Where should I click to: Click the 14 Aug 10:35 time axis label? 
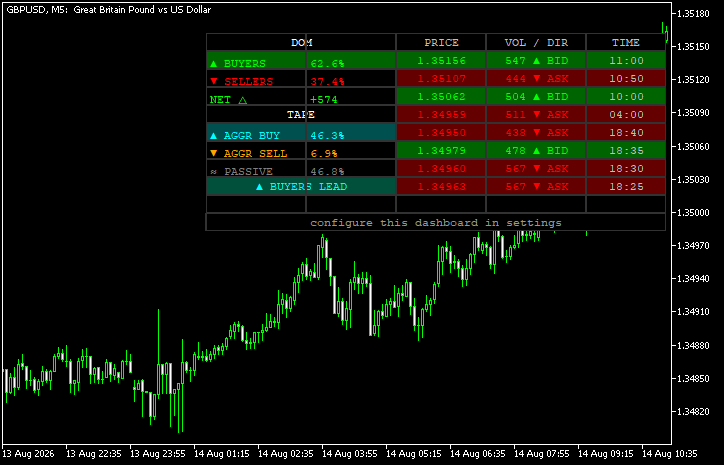670,454
